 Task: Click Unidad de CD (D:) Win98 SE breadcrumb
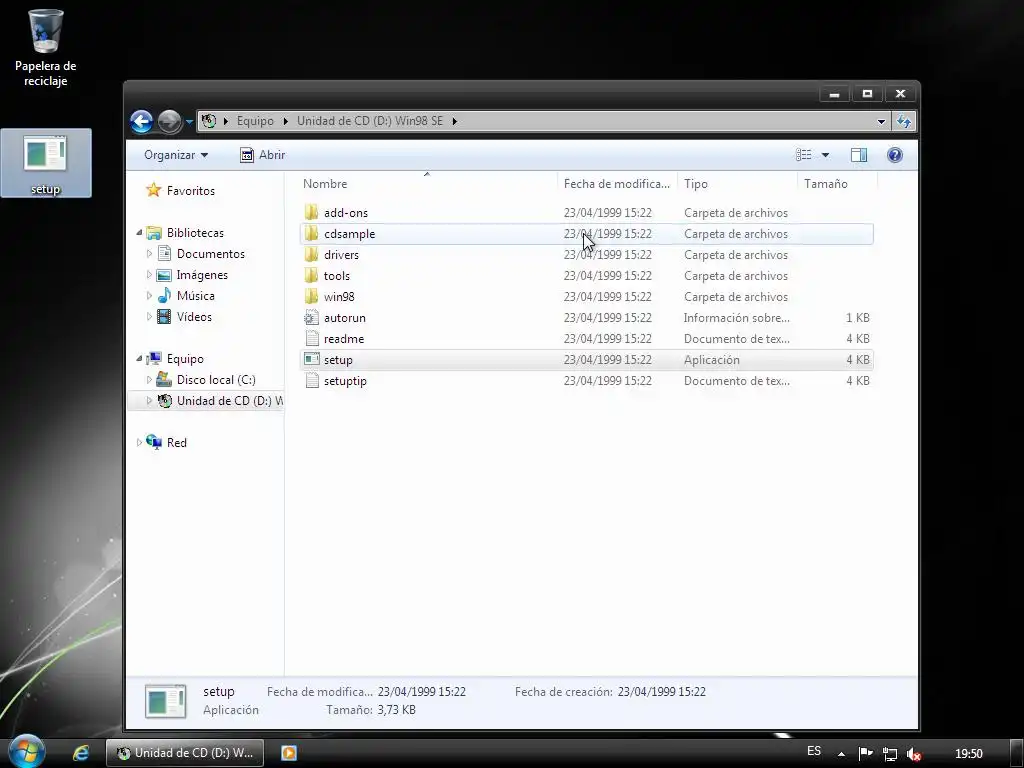[x=370, y=121]
